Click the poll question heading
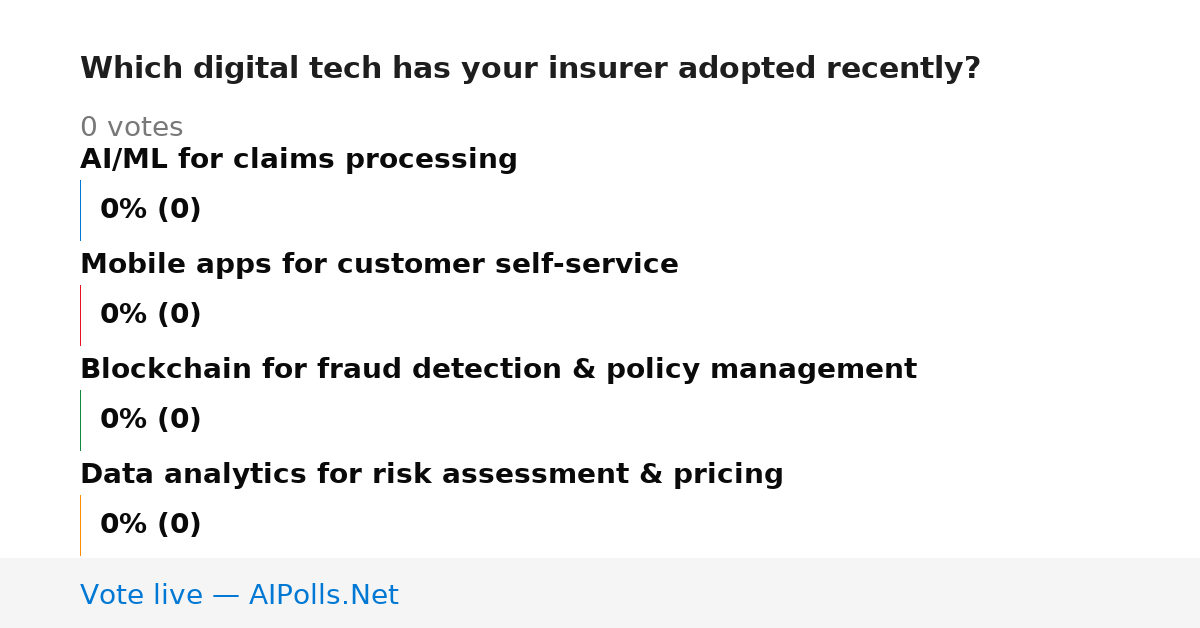The height and width of the screenshot is (628, 1200). coord(530,69)
